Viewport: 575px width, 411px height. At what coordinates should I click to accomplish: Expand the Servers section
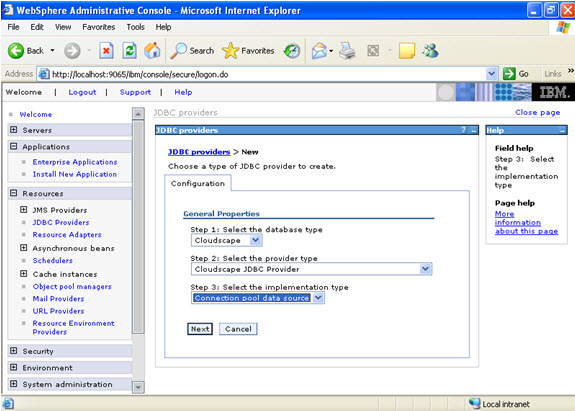[x=14, y=130]
